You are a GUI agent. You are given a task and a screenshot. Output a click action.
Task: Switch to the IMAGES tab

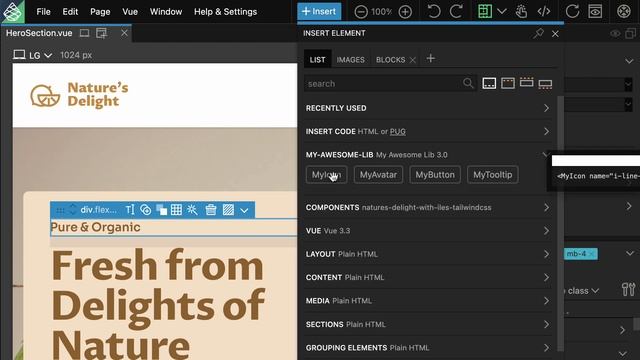[x=351, y=60]
